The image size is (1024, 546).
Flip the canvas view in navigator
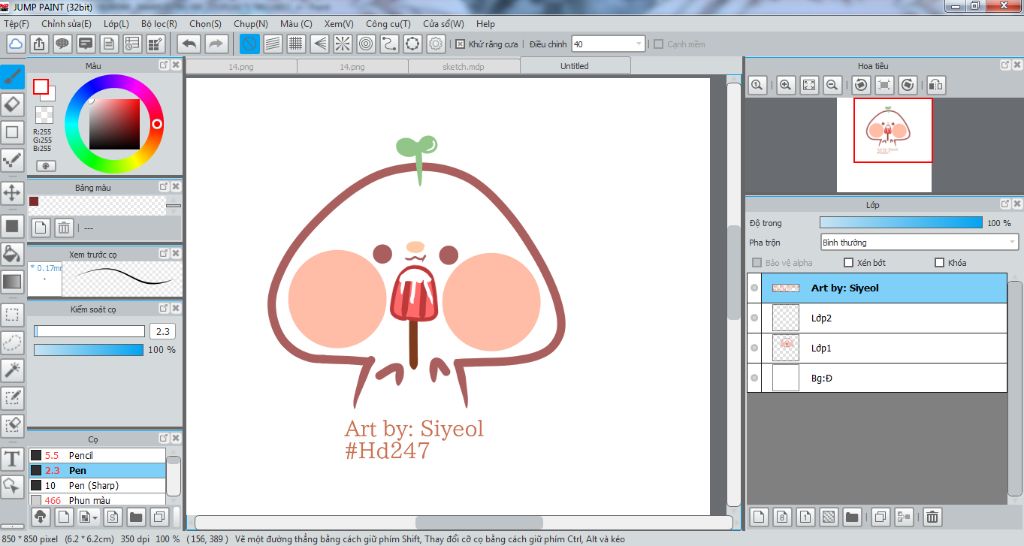point(936,85)
